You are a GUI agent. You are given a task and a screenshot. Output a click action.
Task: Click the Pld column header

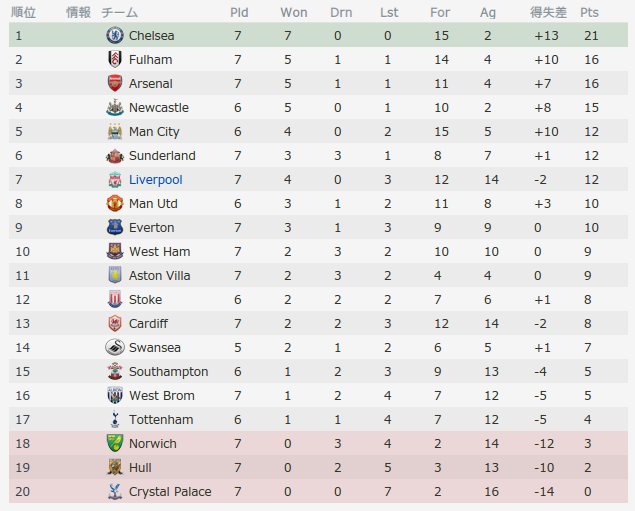239,13
